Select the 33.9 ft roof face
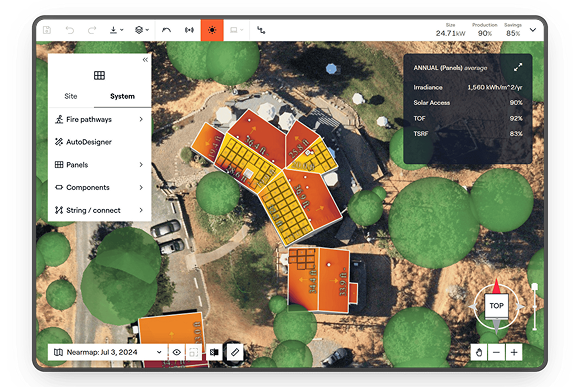580x387 pixels. pos(334,279)
